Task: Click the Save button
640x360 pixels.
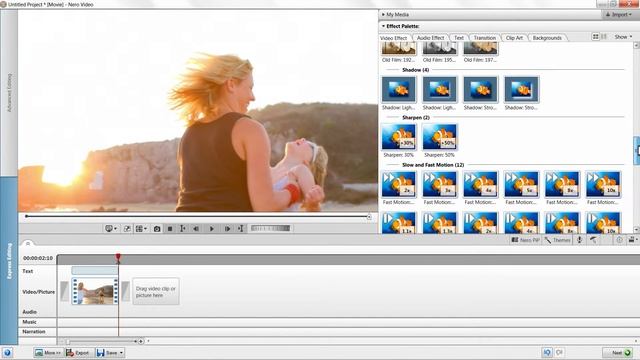Action: coord(110,353)
